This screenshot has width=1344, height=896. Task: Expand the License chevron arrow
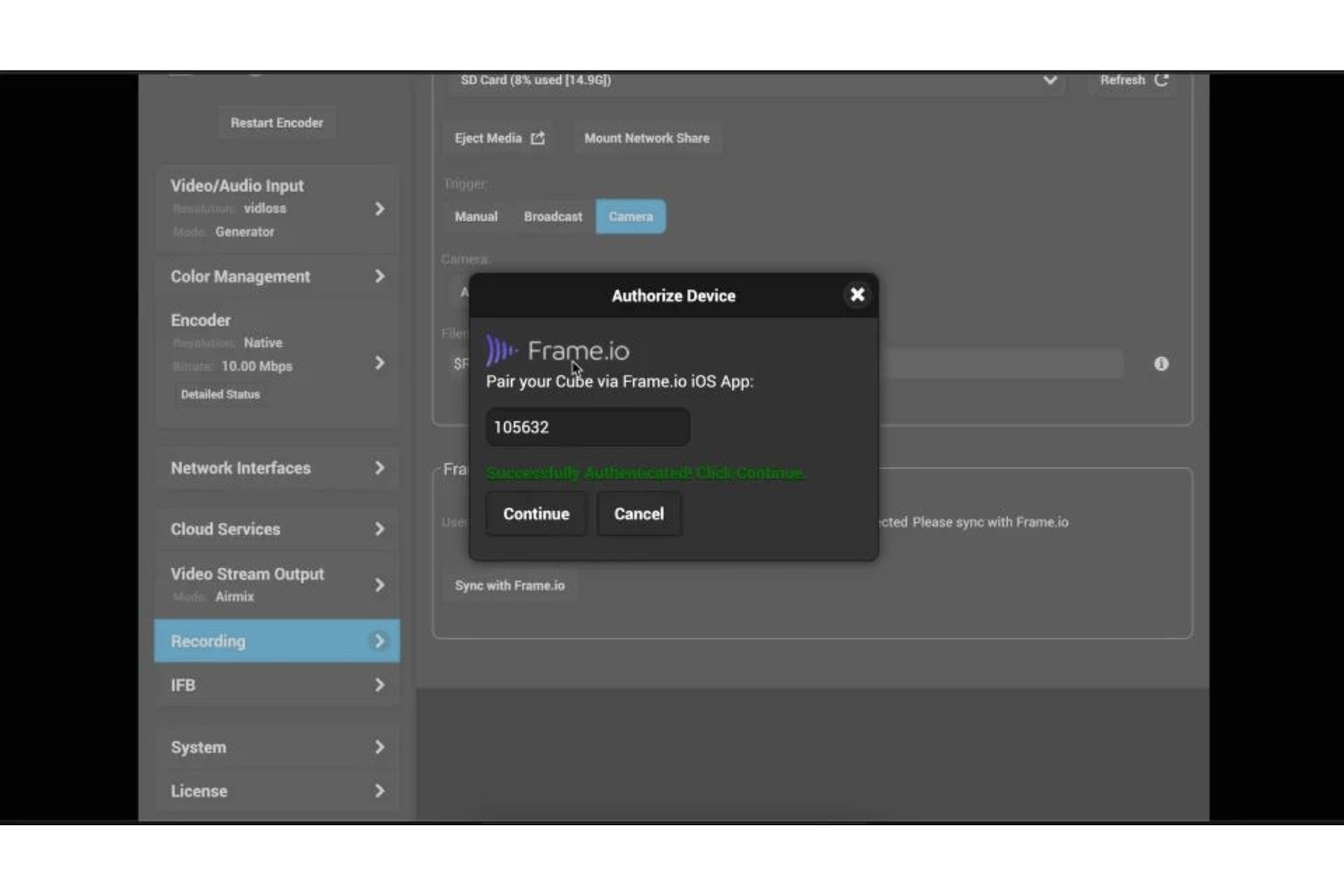pos(380,791)
